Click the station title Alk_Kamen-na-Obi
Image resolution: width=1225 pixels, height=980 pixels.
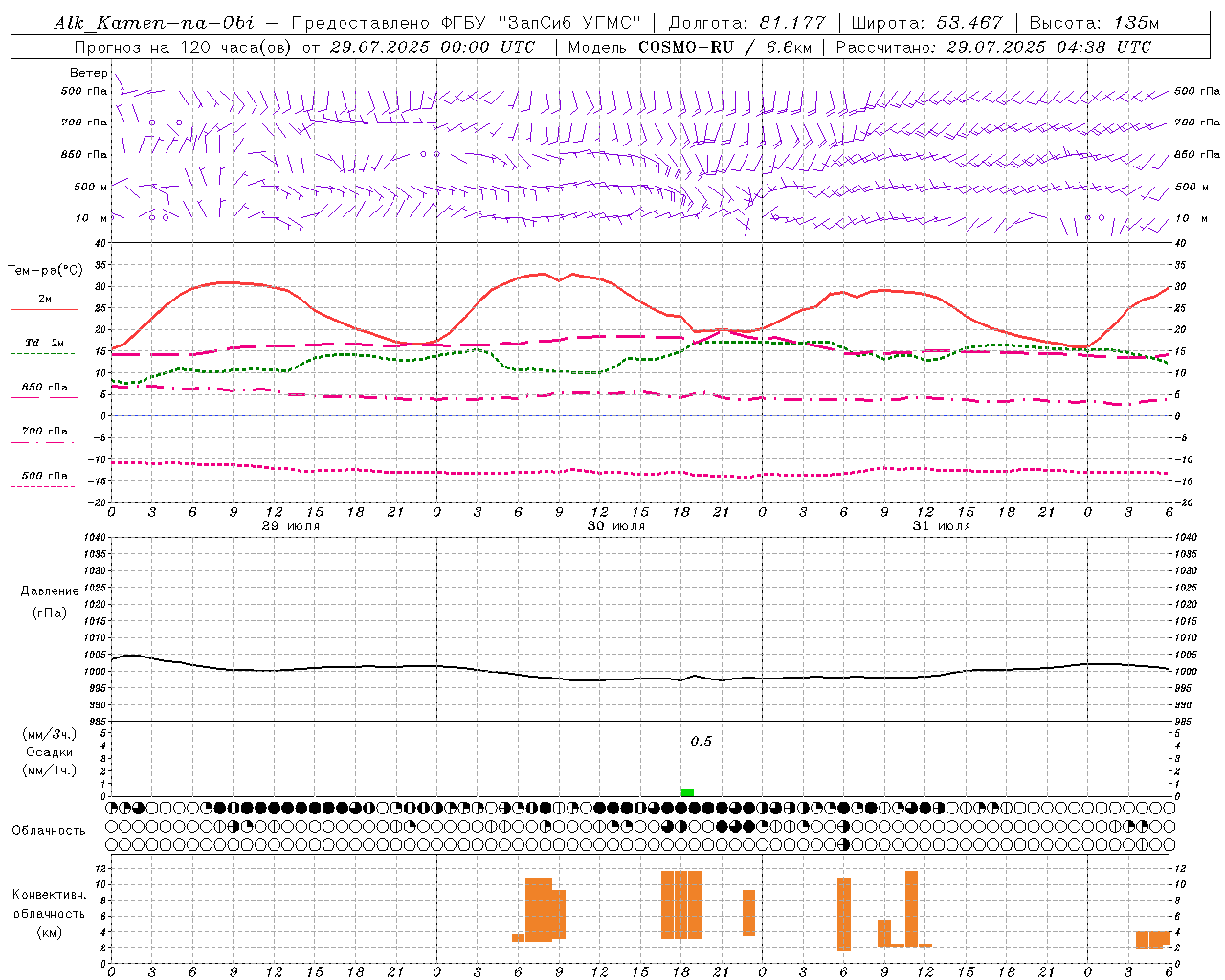pos(154,23)
